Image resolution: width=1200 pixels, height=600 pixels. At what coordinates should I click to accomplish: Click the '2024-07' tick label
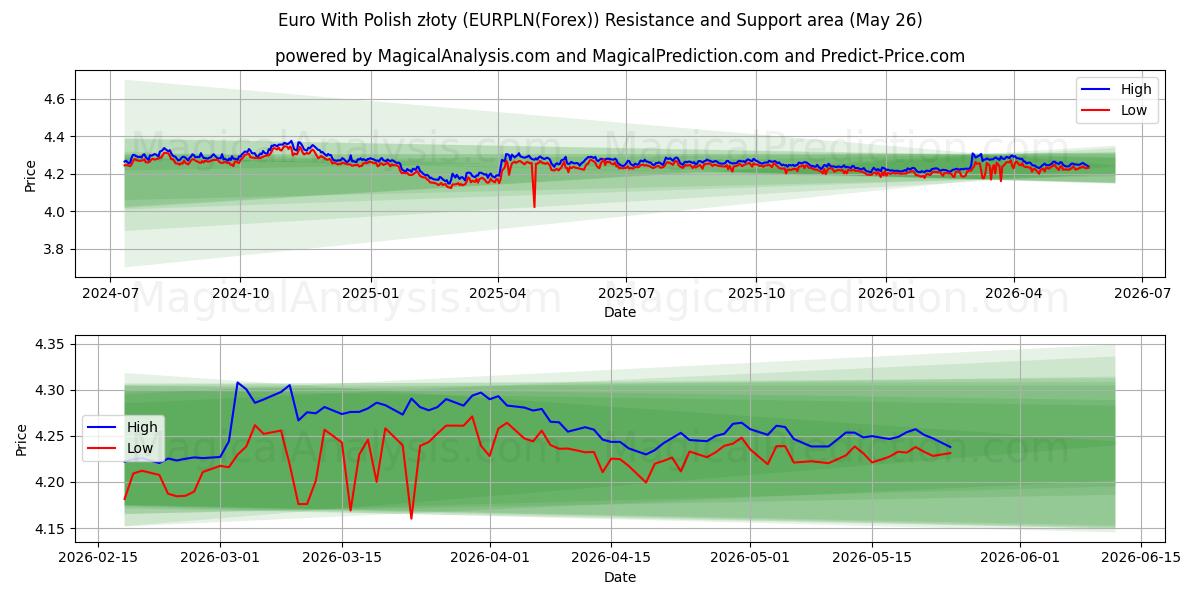[x=111, y=295]
